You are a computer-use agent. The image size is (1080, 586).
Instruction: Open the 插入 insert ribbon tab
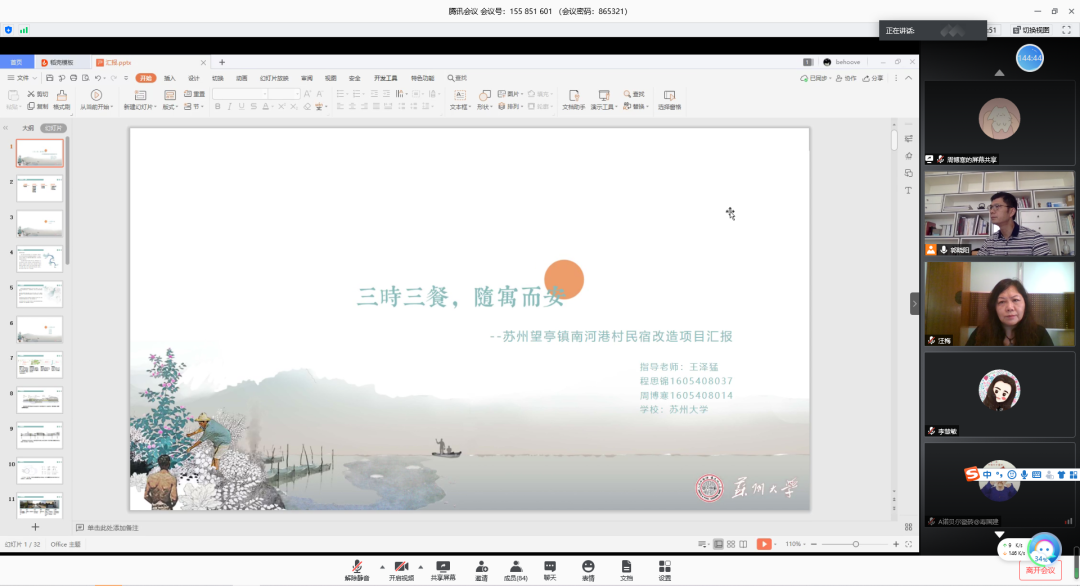coord(170,78)
